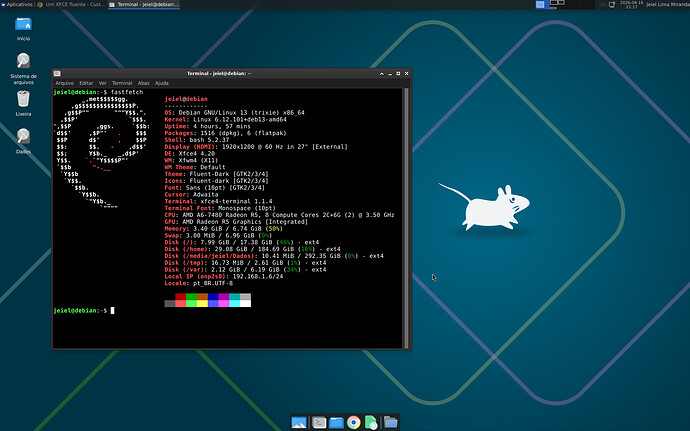690x431 pixels.
Task: Click the notification icon in the top panel
Action: click(612, 4)
